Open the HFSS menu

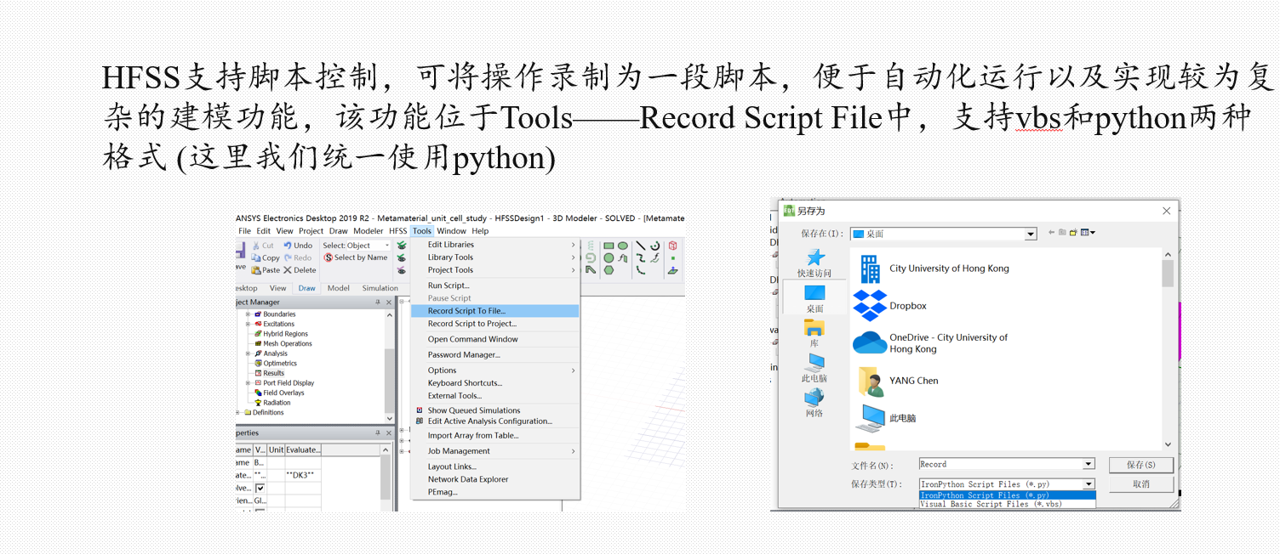(x=398, y=231)
